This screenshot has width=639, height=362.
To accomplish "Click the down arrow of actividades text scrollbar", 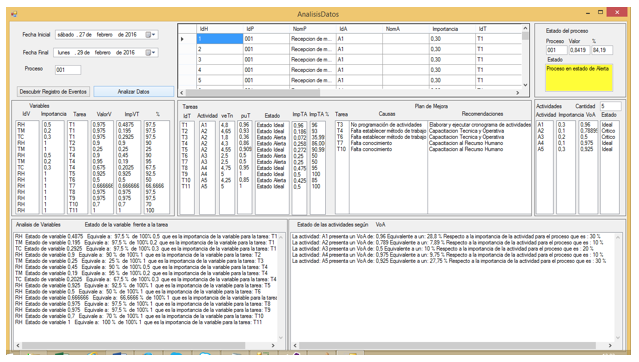I will pyautogui.click(x=618, y=338).
